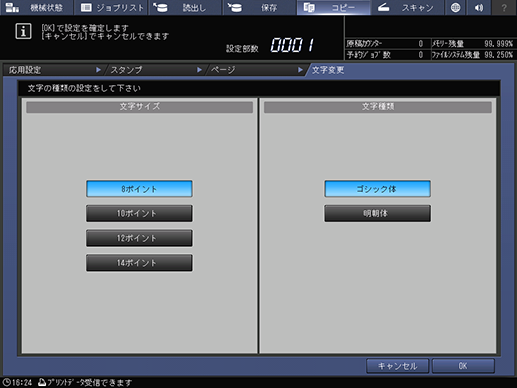Click the arrow after ページ breadcrumb
The height and width of the screenshot is (388, 517).
[300, 70]
